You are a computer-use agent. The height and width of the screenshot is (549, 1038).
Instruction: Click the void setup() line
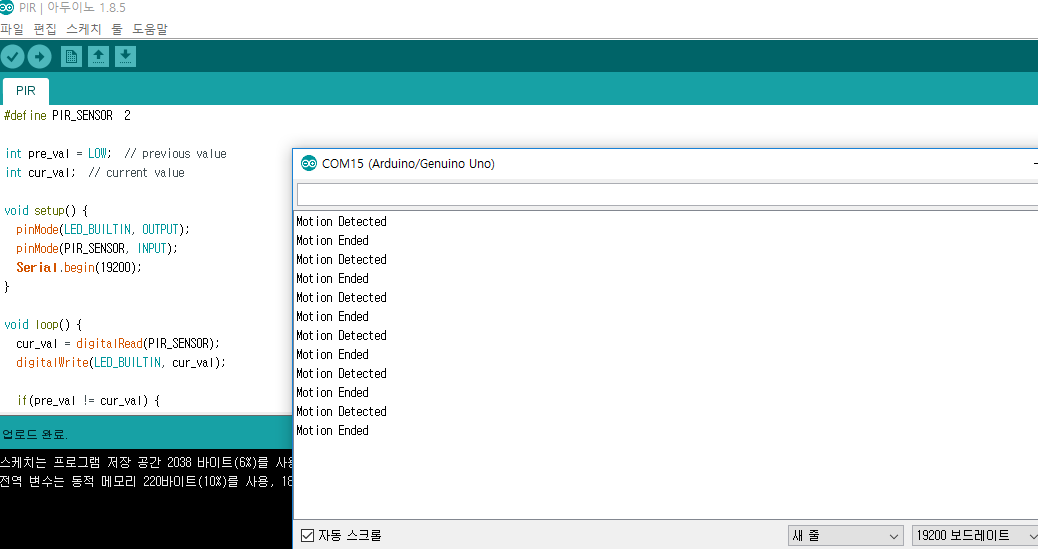[x=46, y=211]
